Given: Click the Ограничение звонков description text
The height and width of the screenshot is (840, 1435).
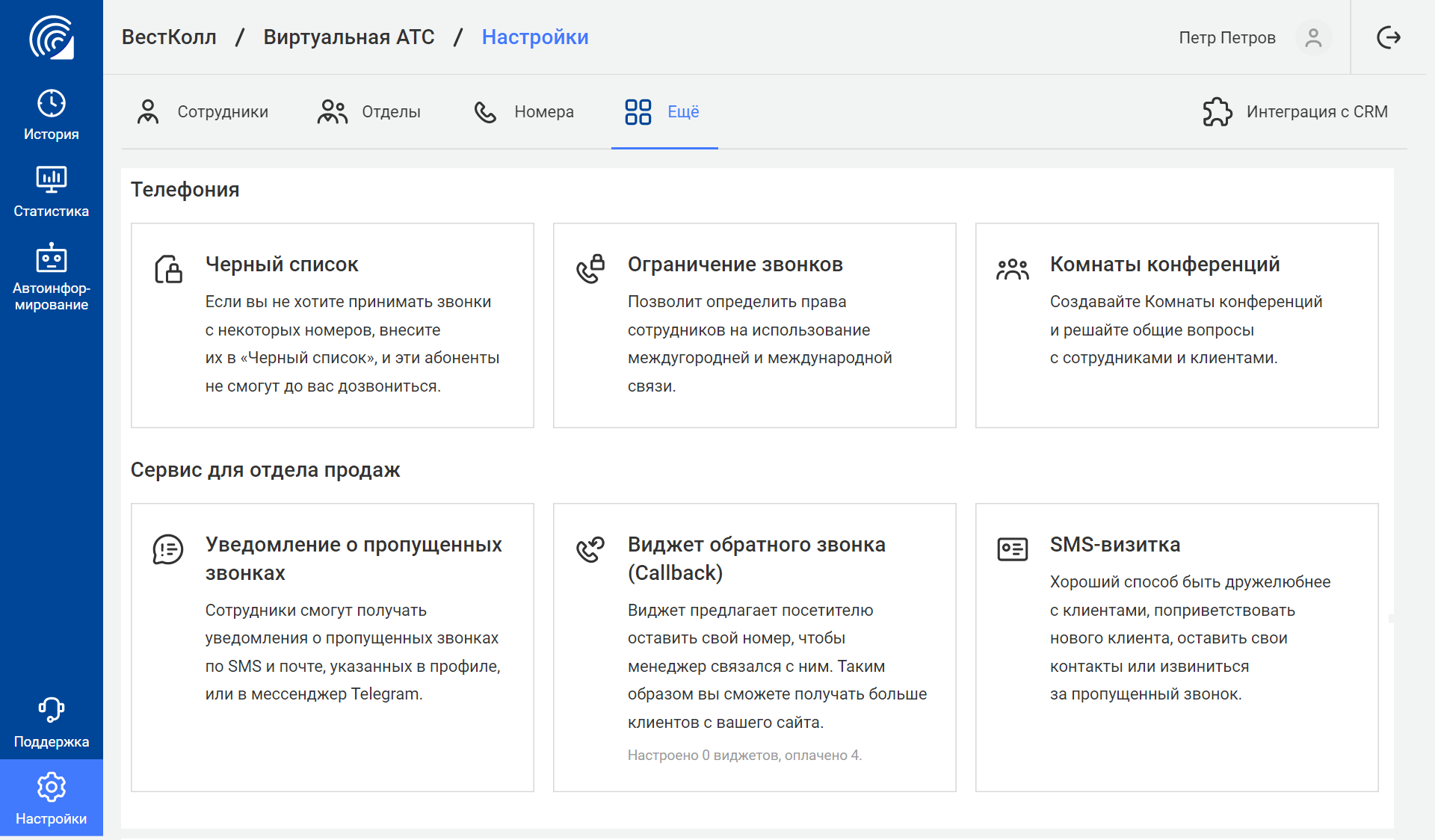Looking at the screenshot, I should click(760, 344).
